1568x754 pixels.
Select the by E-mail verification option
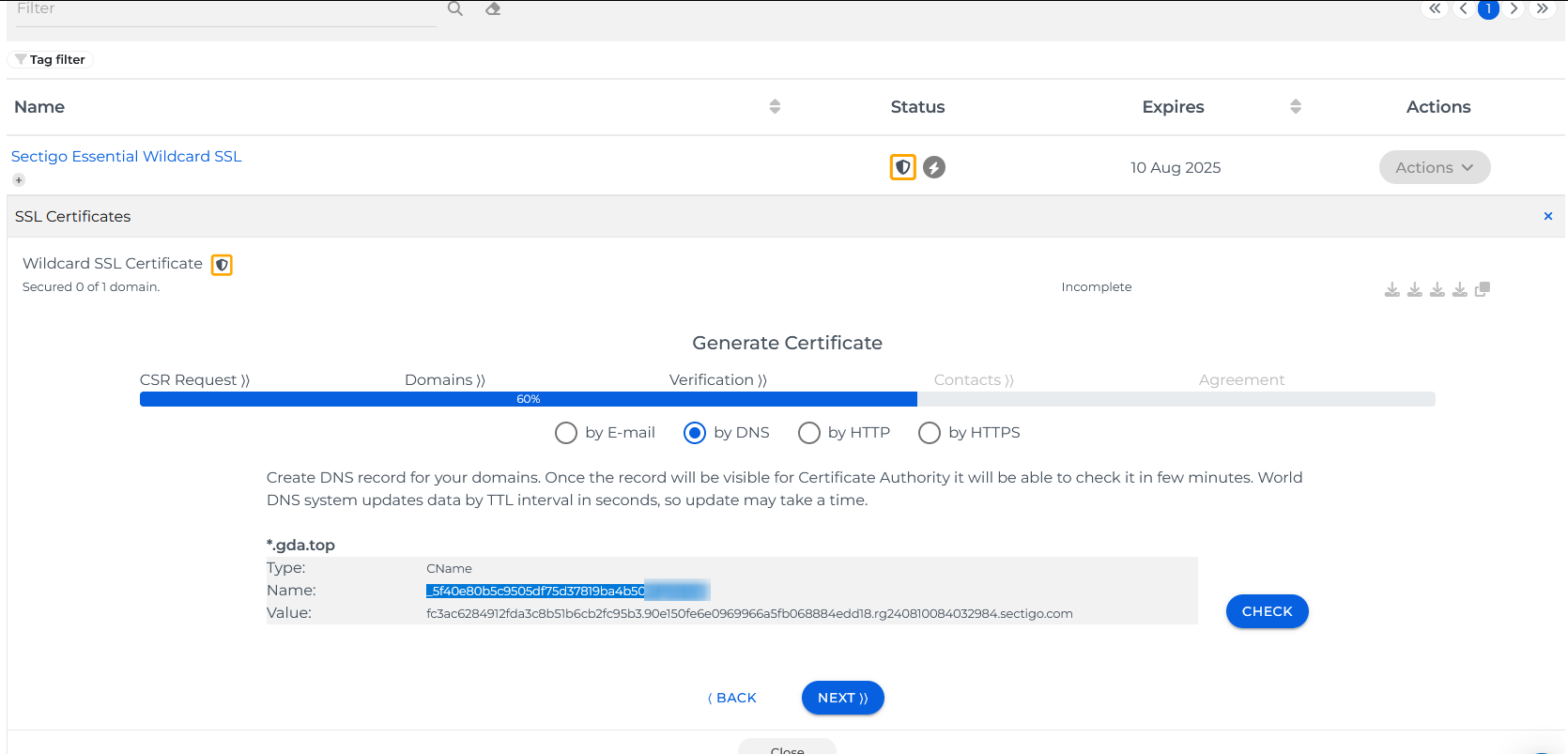click(x=566, y=433)
